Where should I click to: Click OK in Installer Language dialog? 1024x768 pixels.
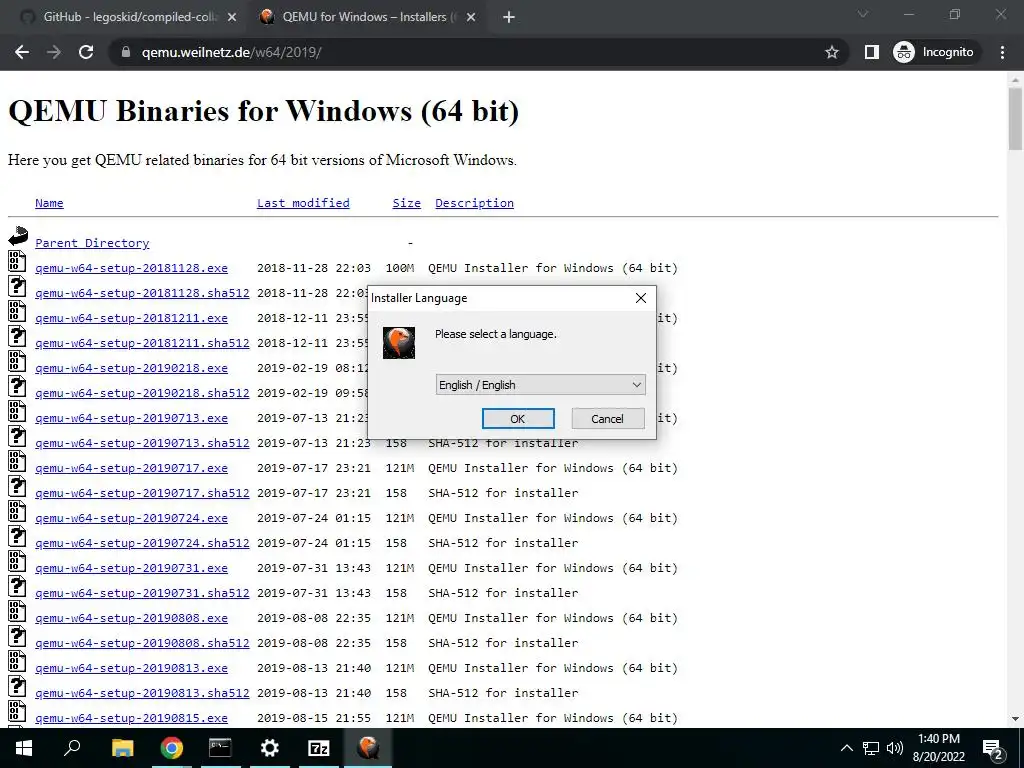coord(518,419)
